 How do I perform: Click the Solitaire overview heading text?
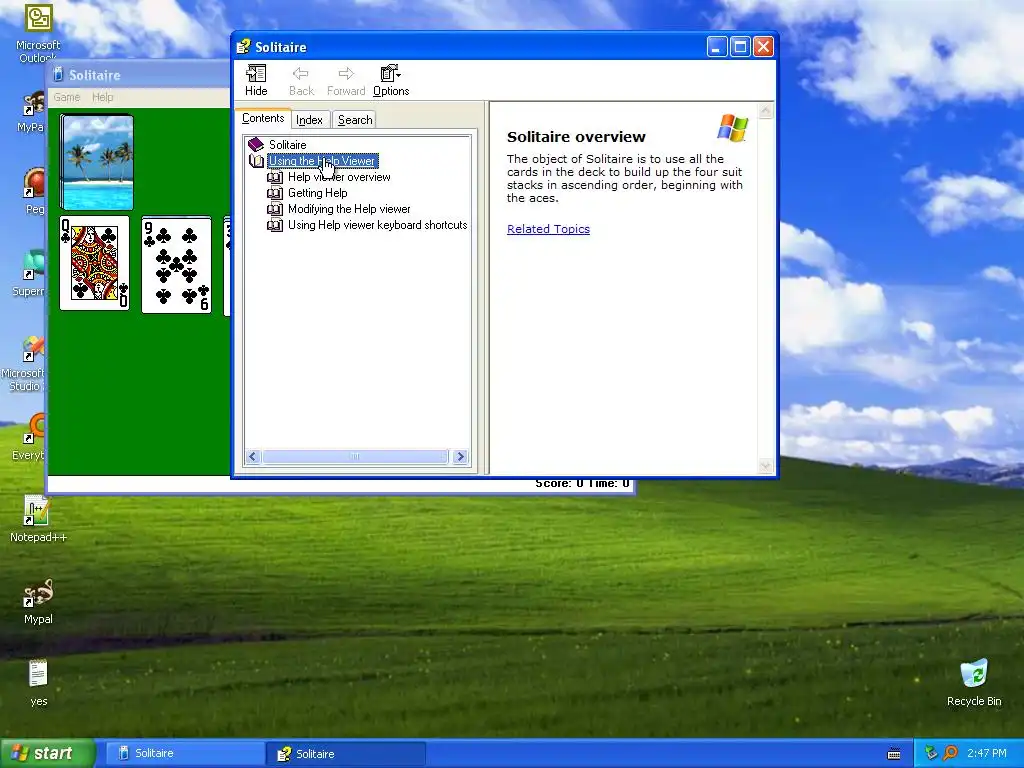[576, 136]
